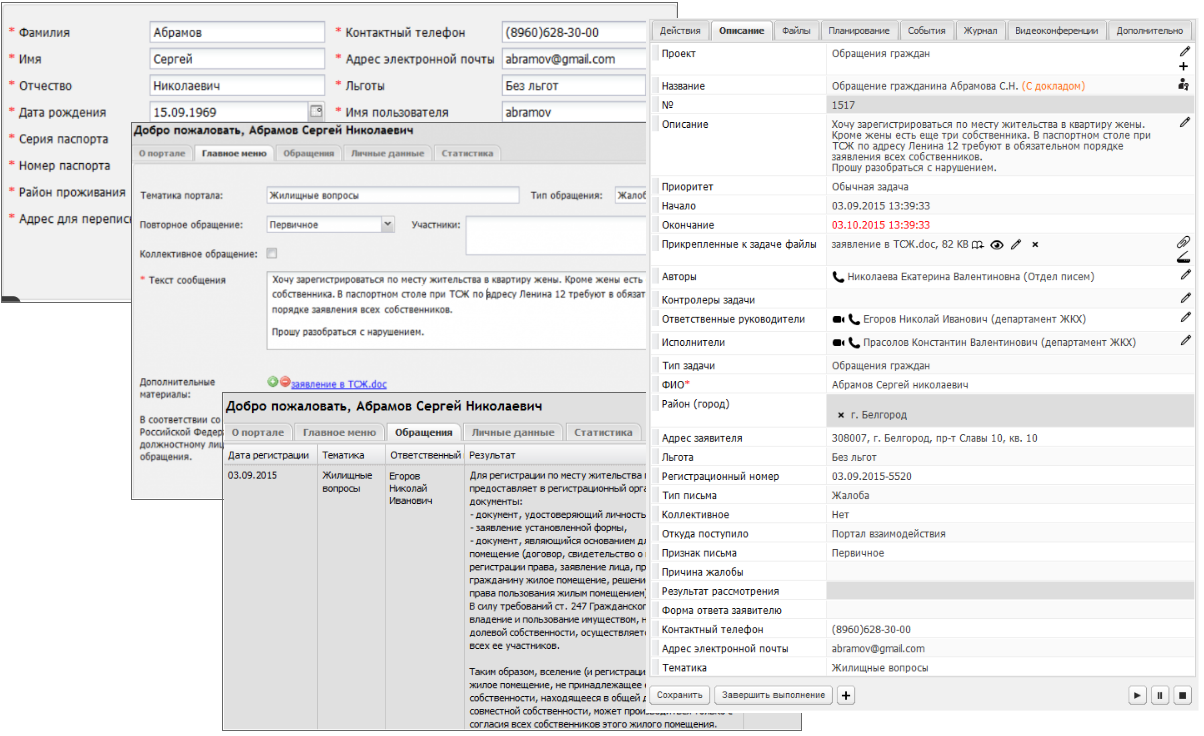Edit the Проект field with pencil icon
The image size is (1204, 736).
click(1185, 50)
